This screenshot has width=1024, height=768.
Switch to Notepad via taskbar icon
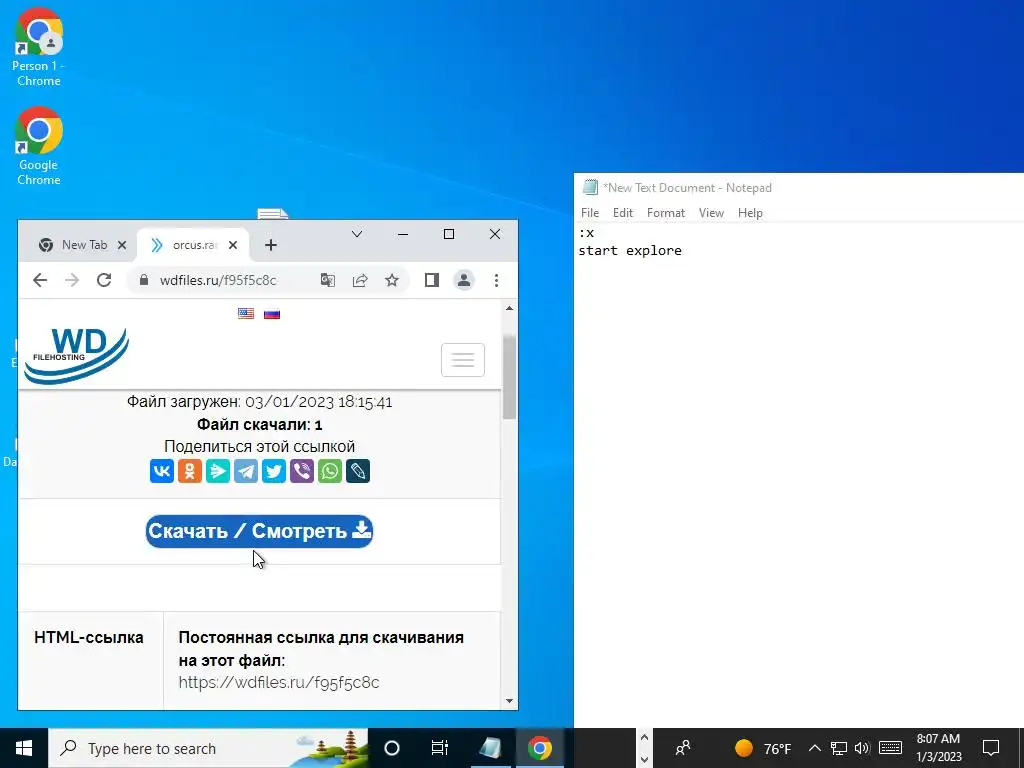[x=490, y=748]
